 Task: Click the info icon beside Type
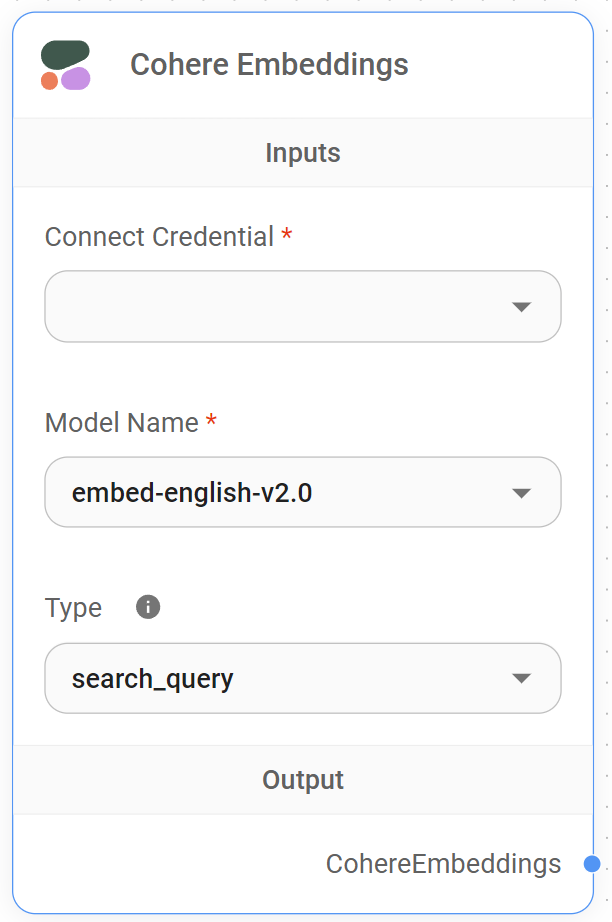coord(146,606)
